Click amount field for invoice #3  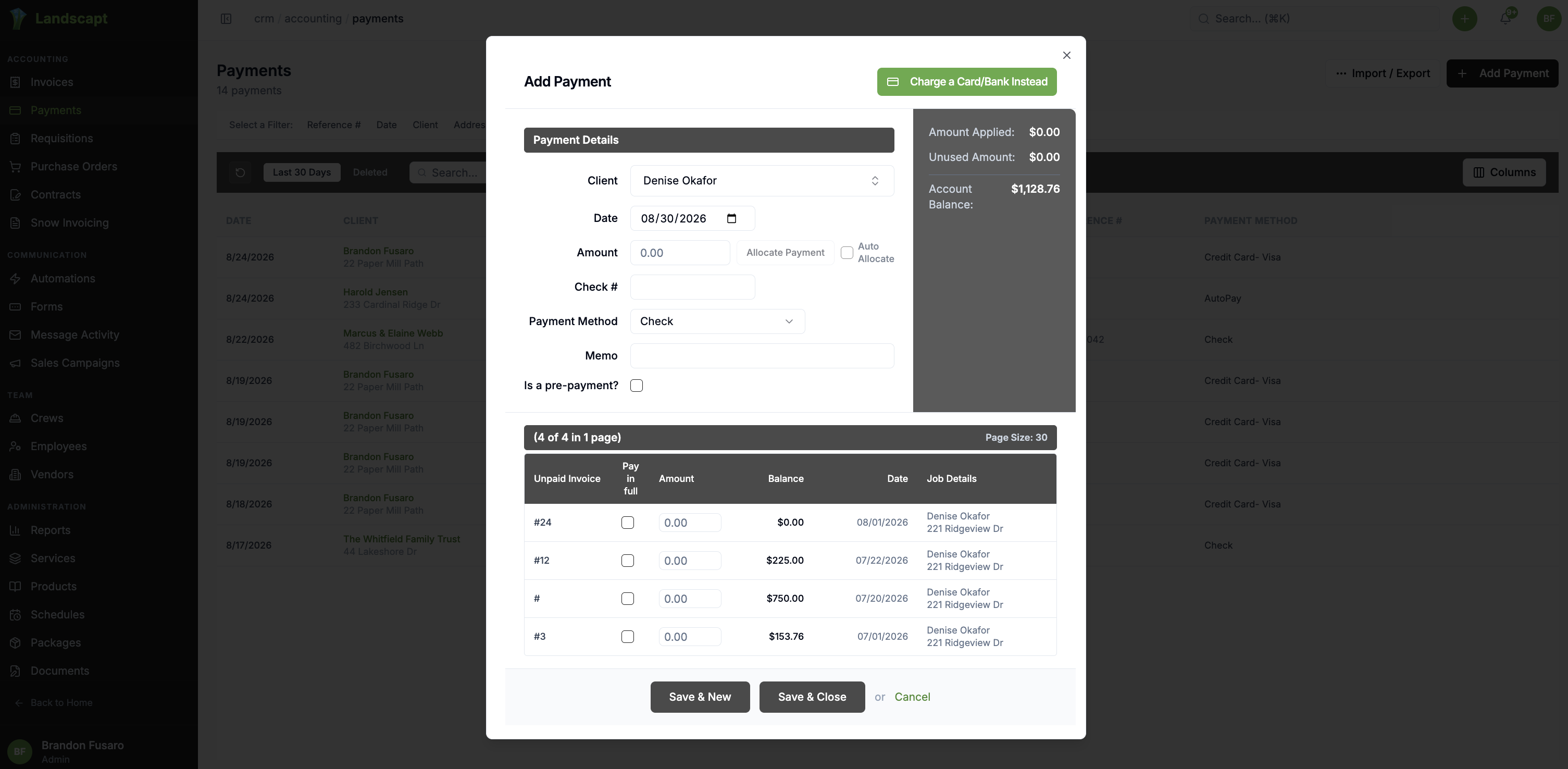(x=689, y=637)
